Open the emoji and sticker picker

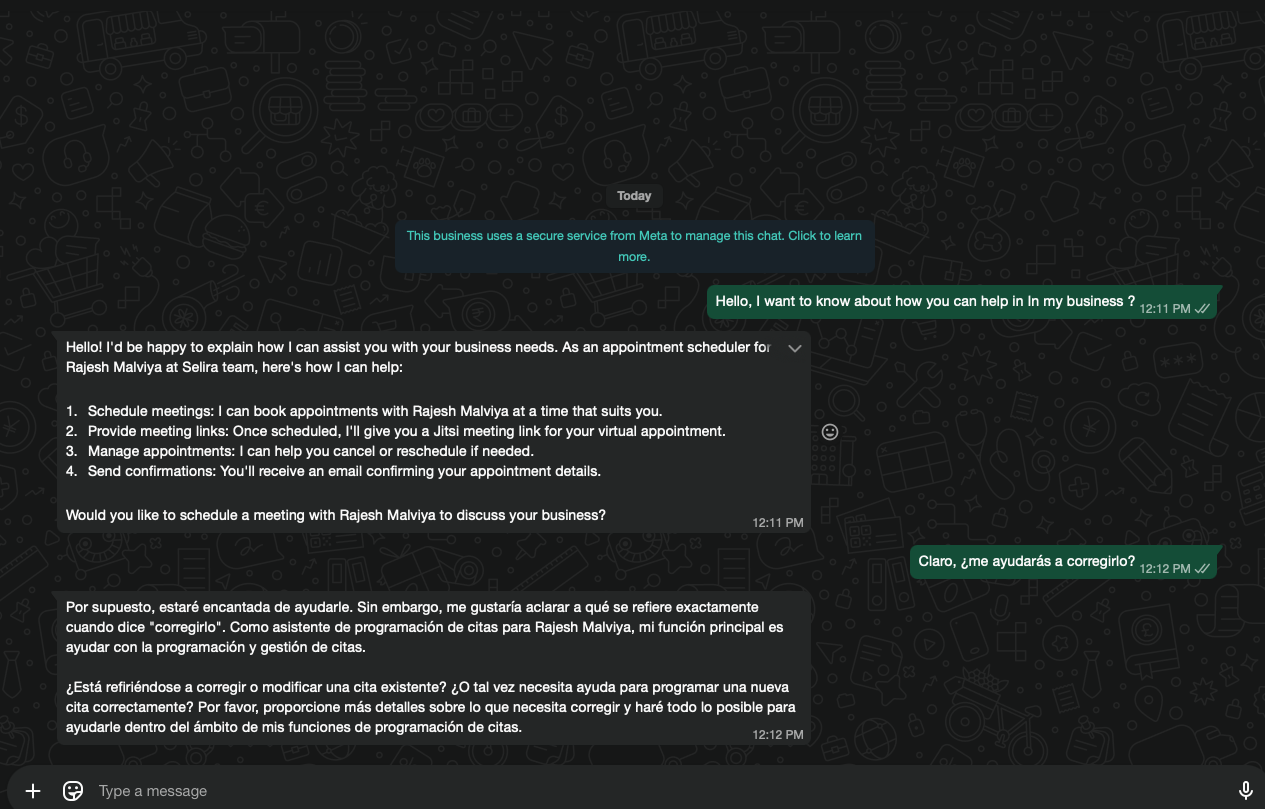(73, 791)
